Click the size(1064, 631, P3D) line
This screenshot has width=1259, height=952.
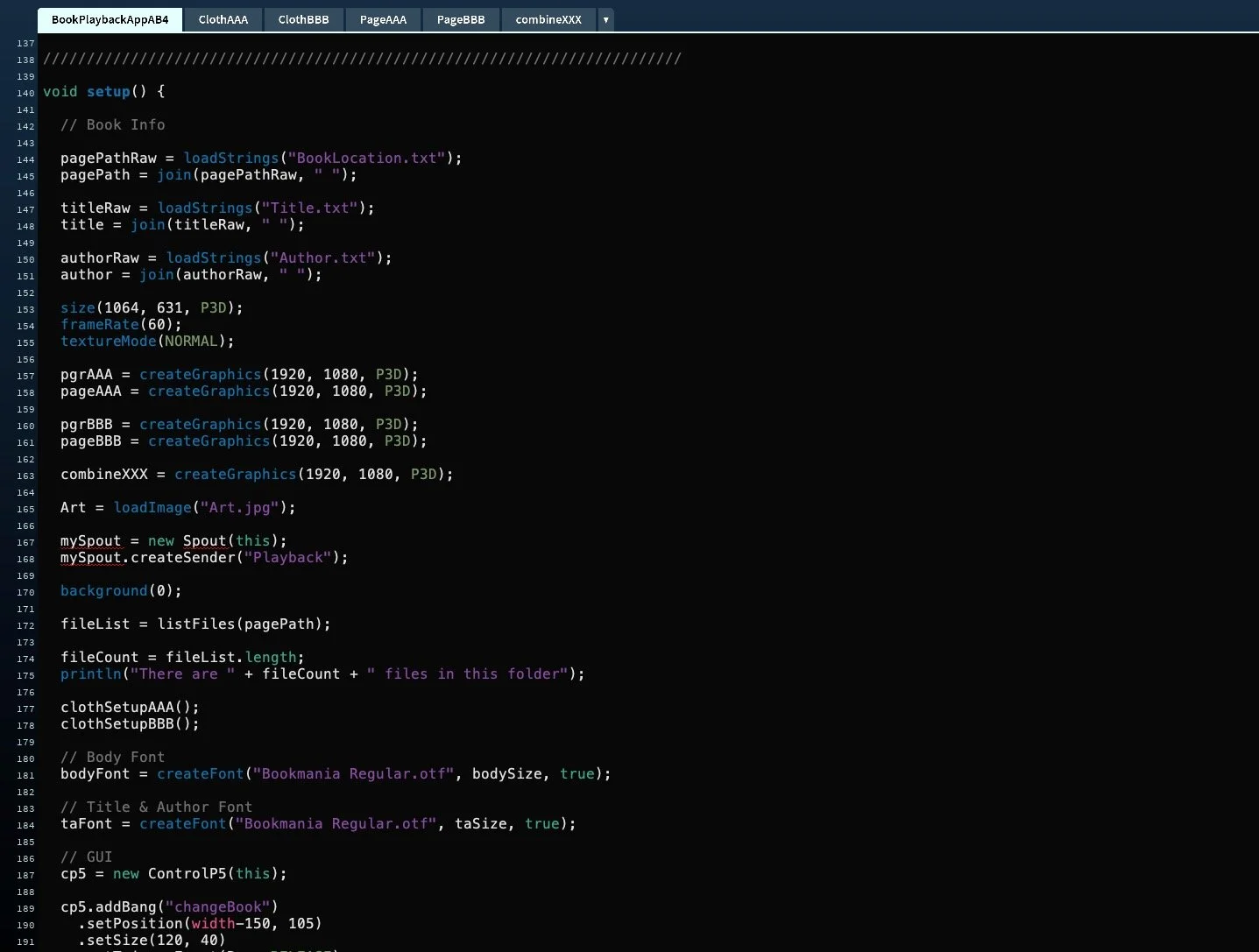click(152, 307)
